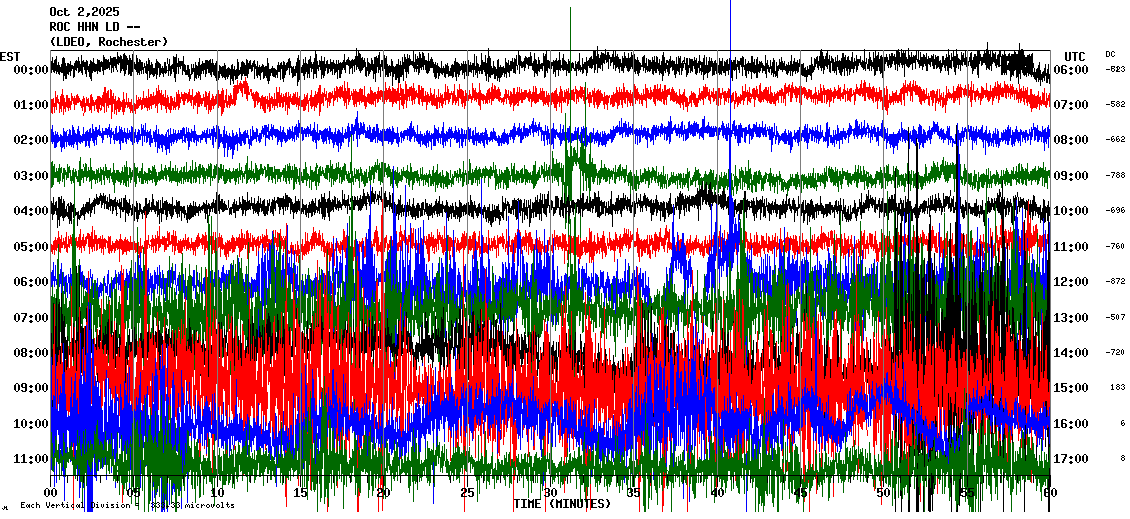1130x519 pixels.
Task: Click the 40 minute axis tick label
Action: tap(717, 493)
